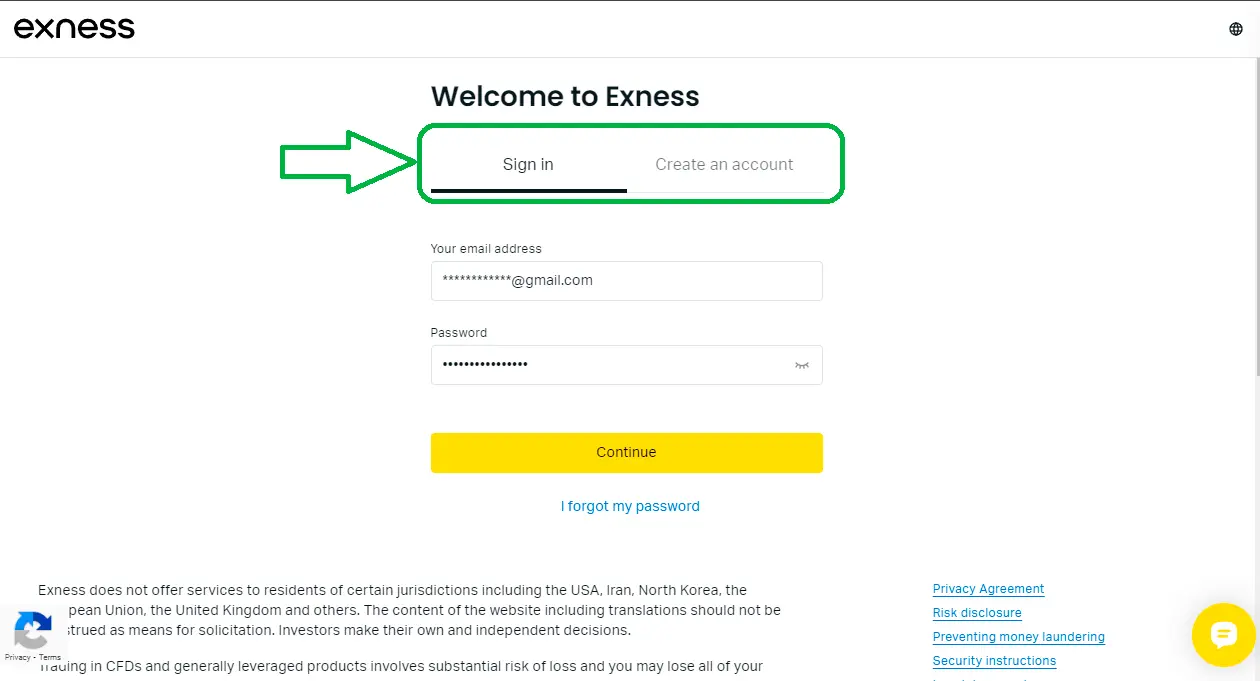Open the Privacy Agreement link

point(988,588)
